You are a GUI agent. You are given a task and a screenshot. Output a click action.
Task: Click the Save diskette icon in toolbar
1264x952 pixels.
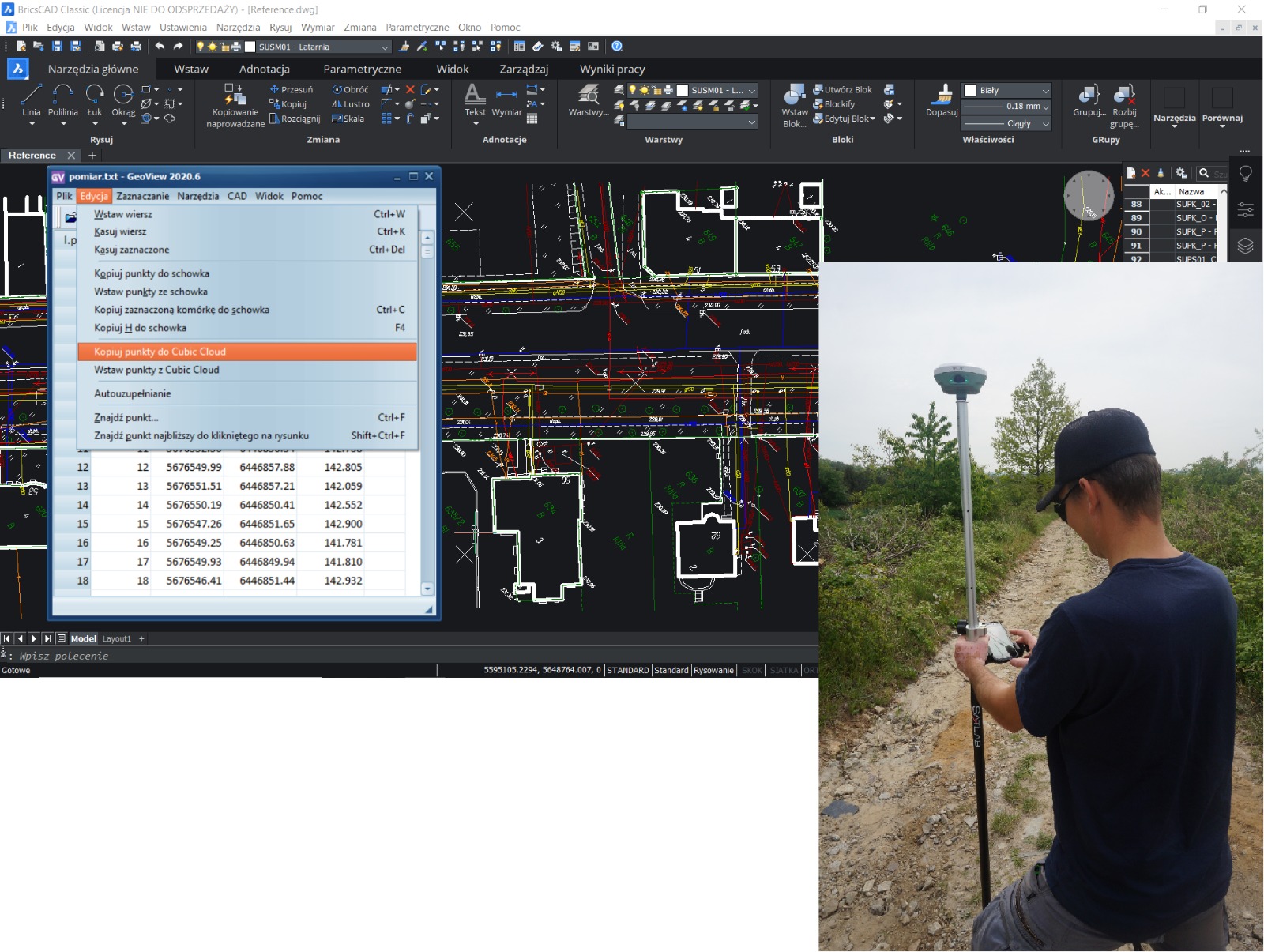click(x=57, y=47)
